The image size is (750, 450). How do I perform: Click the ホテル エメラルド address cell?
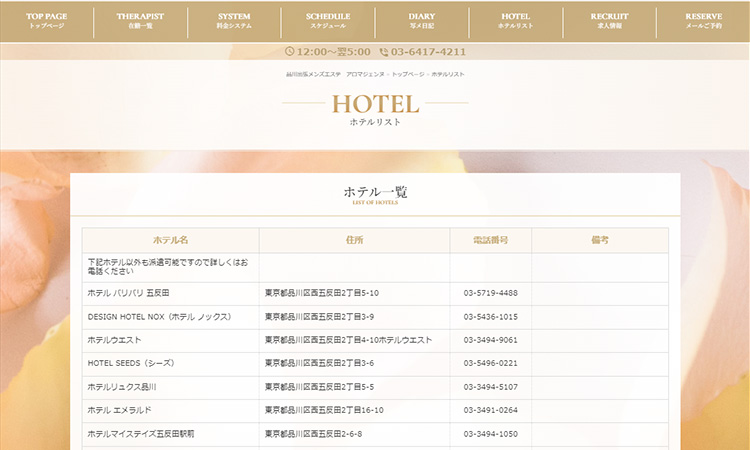324,410
